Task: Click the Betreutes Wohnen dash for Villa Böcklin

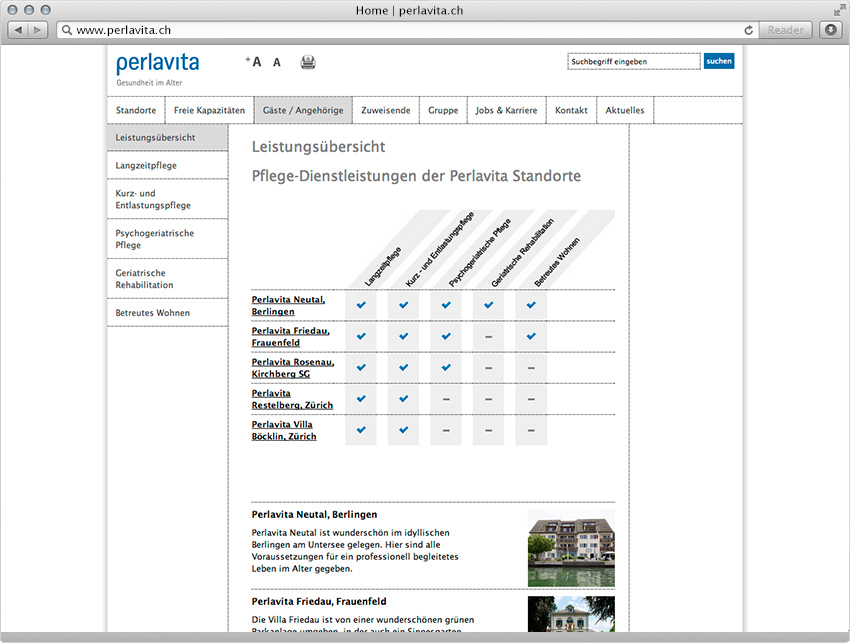Action: click(x=531, y=430)
